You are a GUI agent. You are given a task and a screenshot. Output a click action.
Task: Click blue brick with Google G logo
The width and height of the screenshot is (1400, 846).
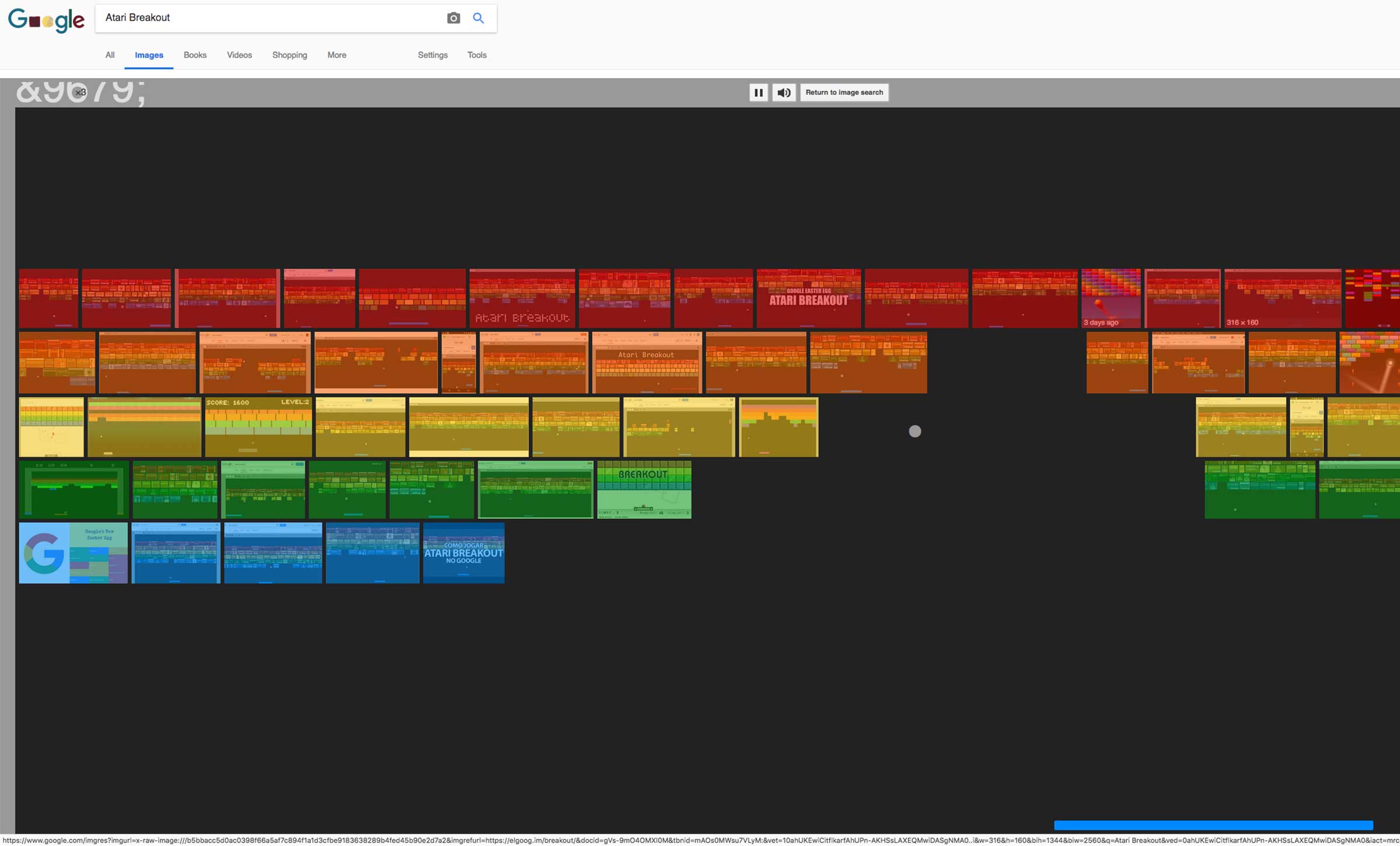73,553
